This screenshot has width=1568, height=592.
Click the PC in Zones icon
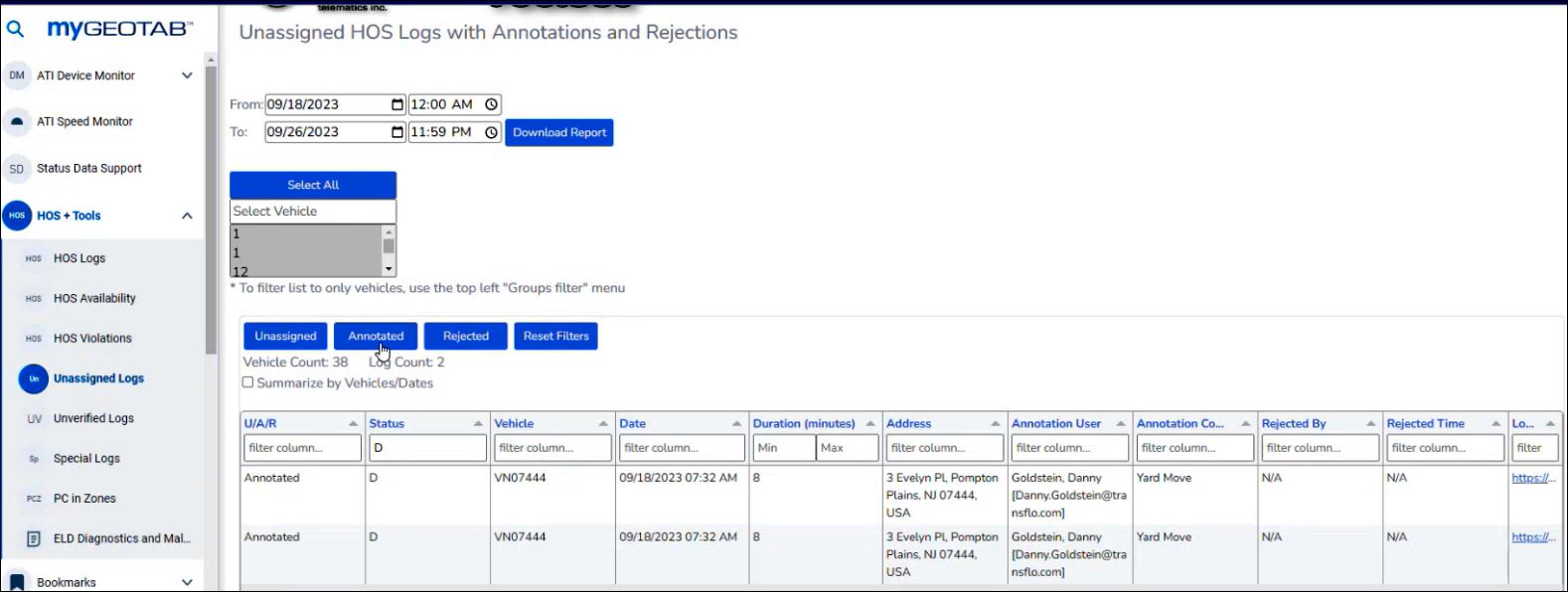34,499
